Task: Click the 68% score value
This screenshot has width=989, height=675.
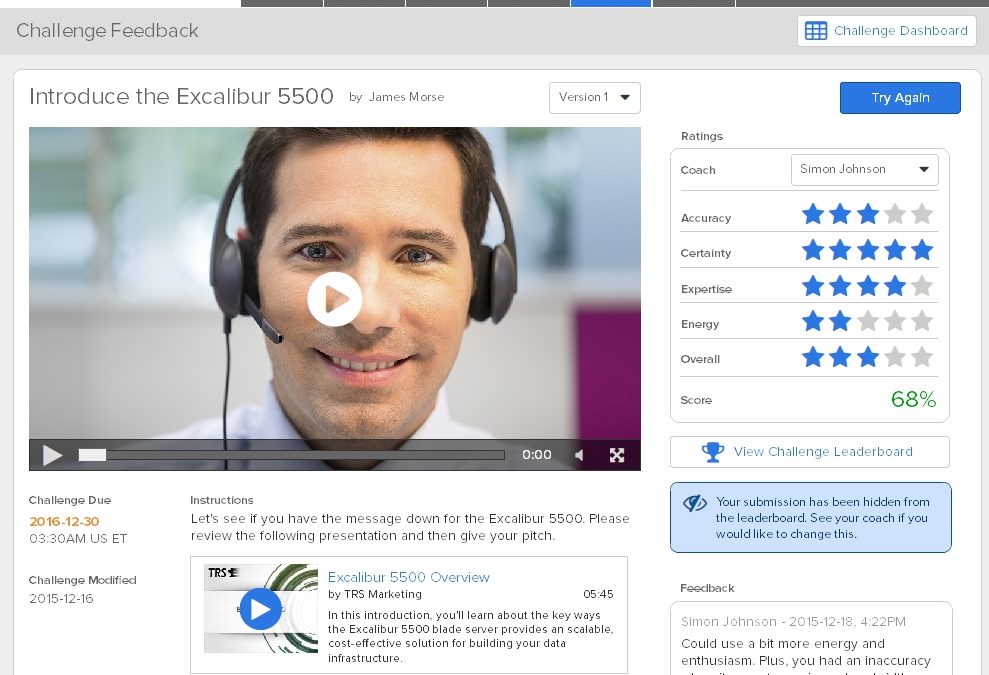Action: point(913,399)
